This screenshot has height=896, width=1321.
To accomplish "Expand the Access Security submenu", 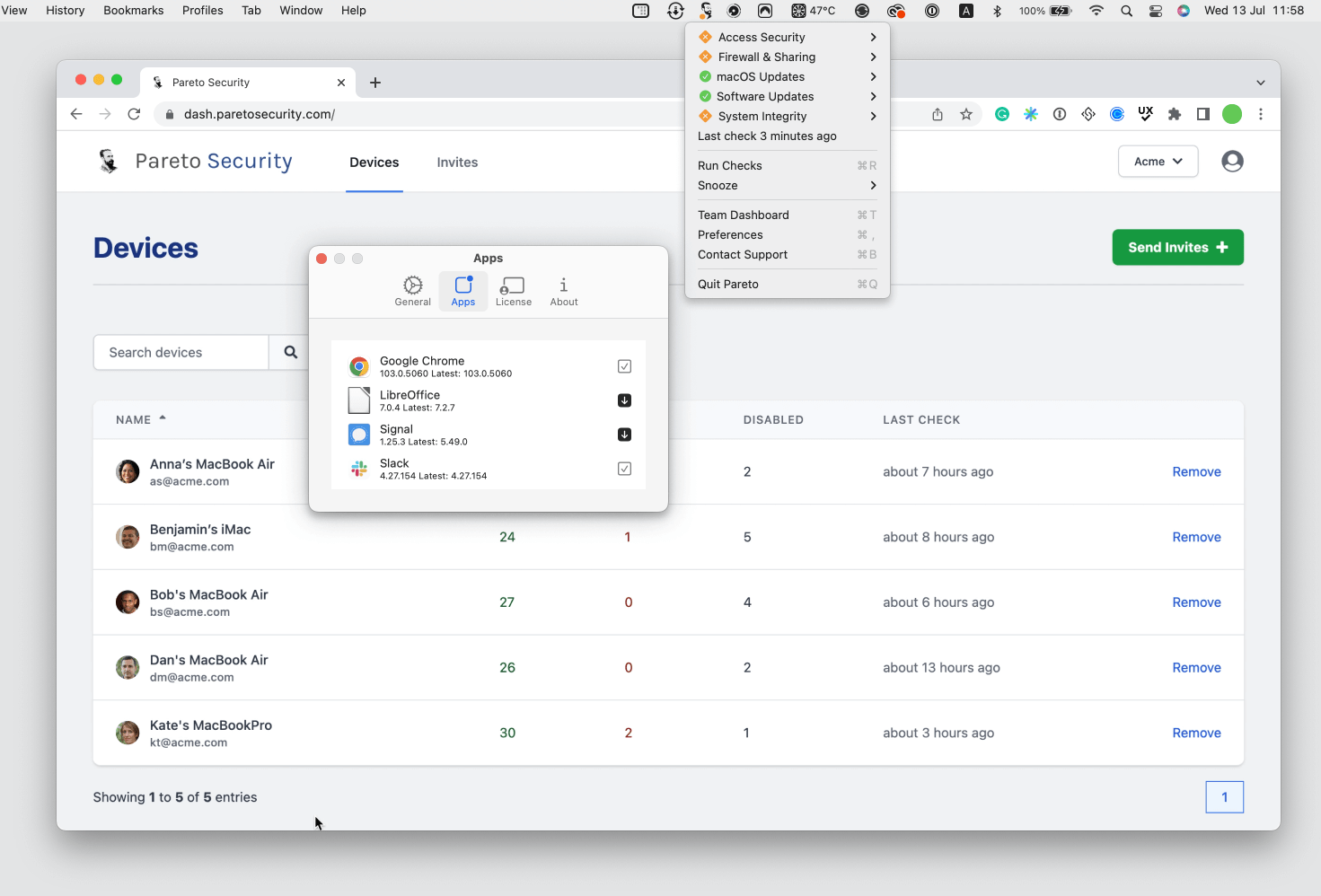I will click(x=788, y=37).
